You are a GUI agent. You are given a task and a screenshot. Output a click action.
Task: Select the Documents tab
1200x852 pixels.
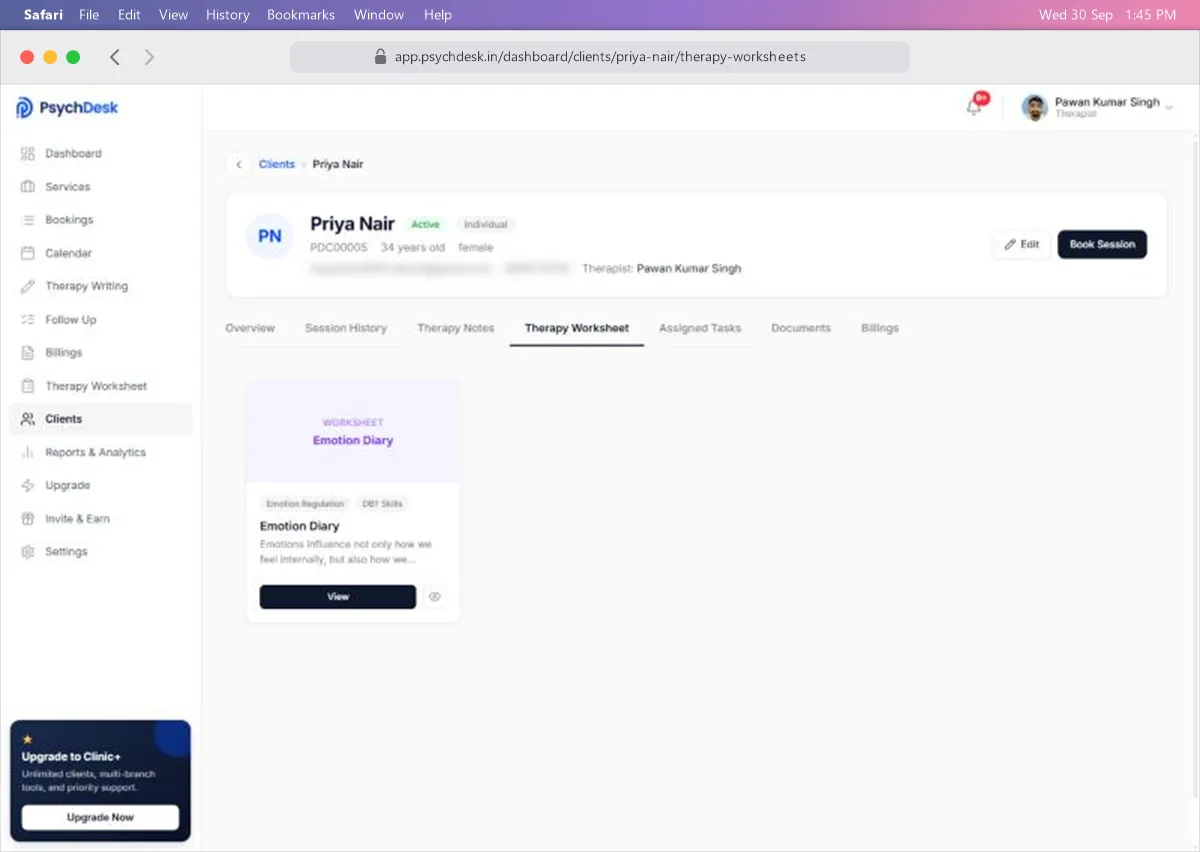(801, 328)
